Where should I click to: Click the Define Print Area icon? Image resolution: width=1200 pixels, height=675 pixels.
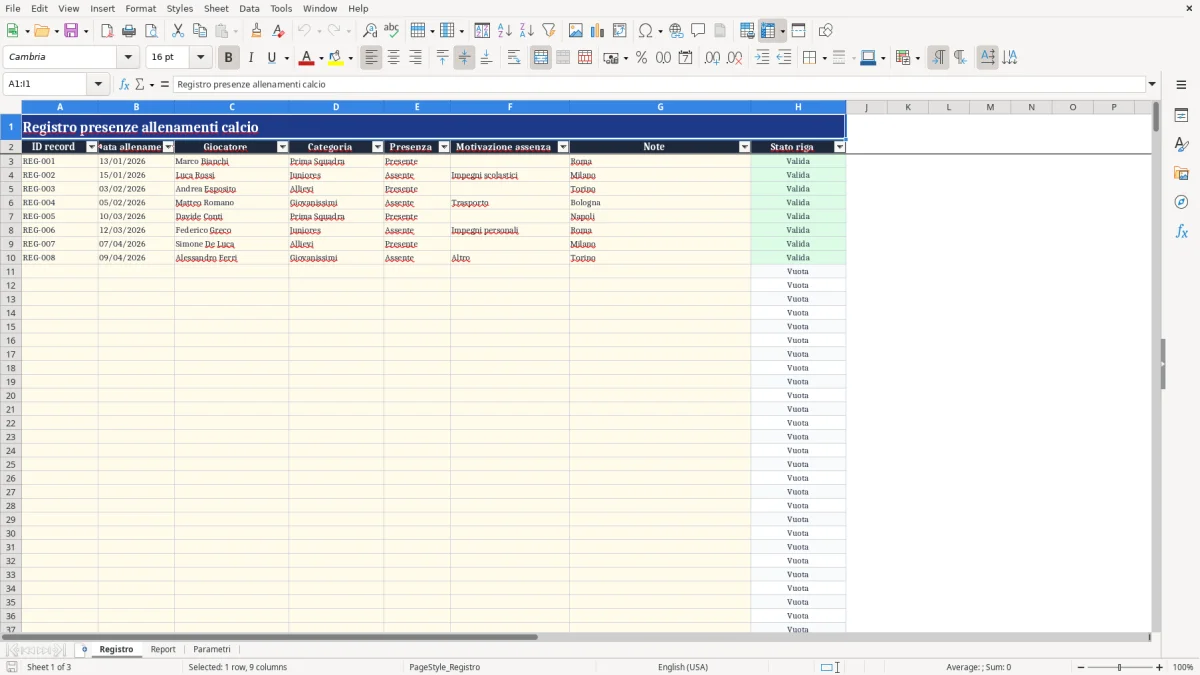point(747,31)
